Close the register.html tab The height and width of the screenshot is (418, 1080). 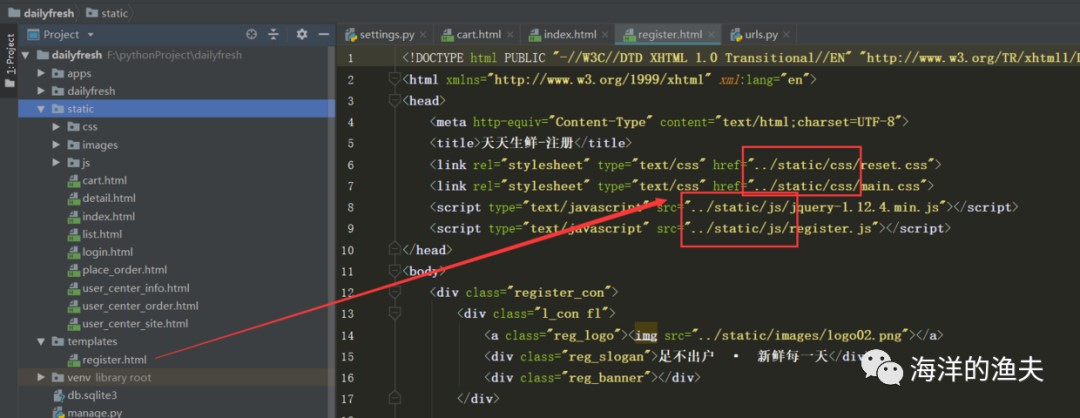[x=712, y=35]
